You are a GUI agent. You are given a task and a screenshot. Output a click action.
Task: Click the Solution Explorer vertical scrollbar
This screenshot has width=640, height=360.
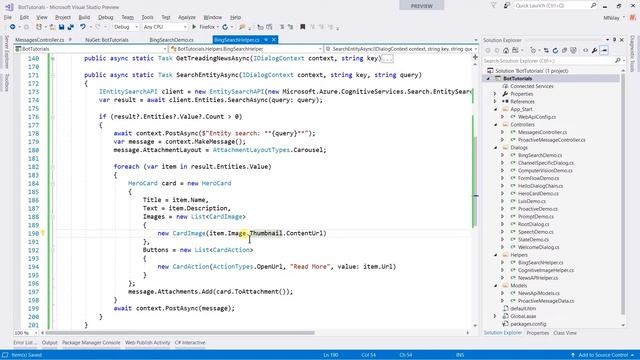pos(623,196)
